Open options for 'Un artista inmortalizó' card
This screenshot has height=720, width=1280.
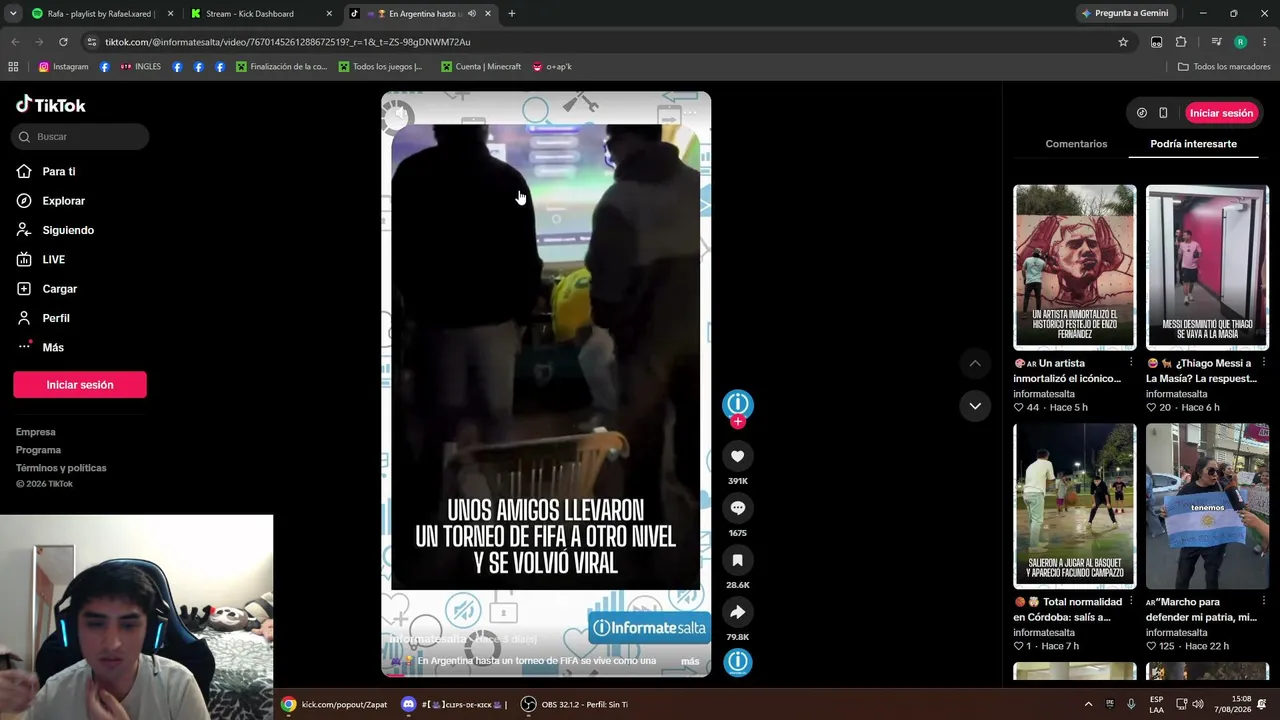tap(1131, 363)
